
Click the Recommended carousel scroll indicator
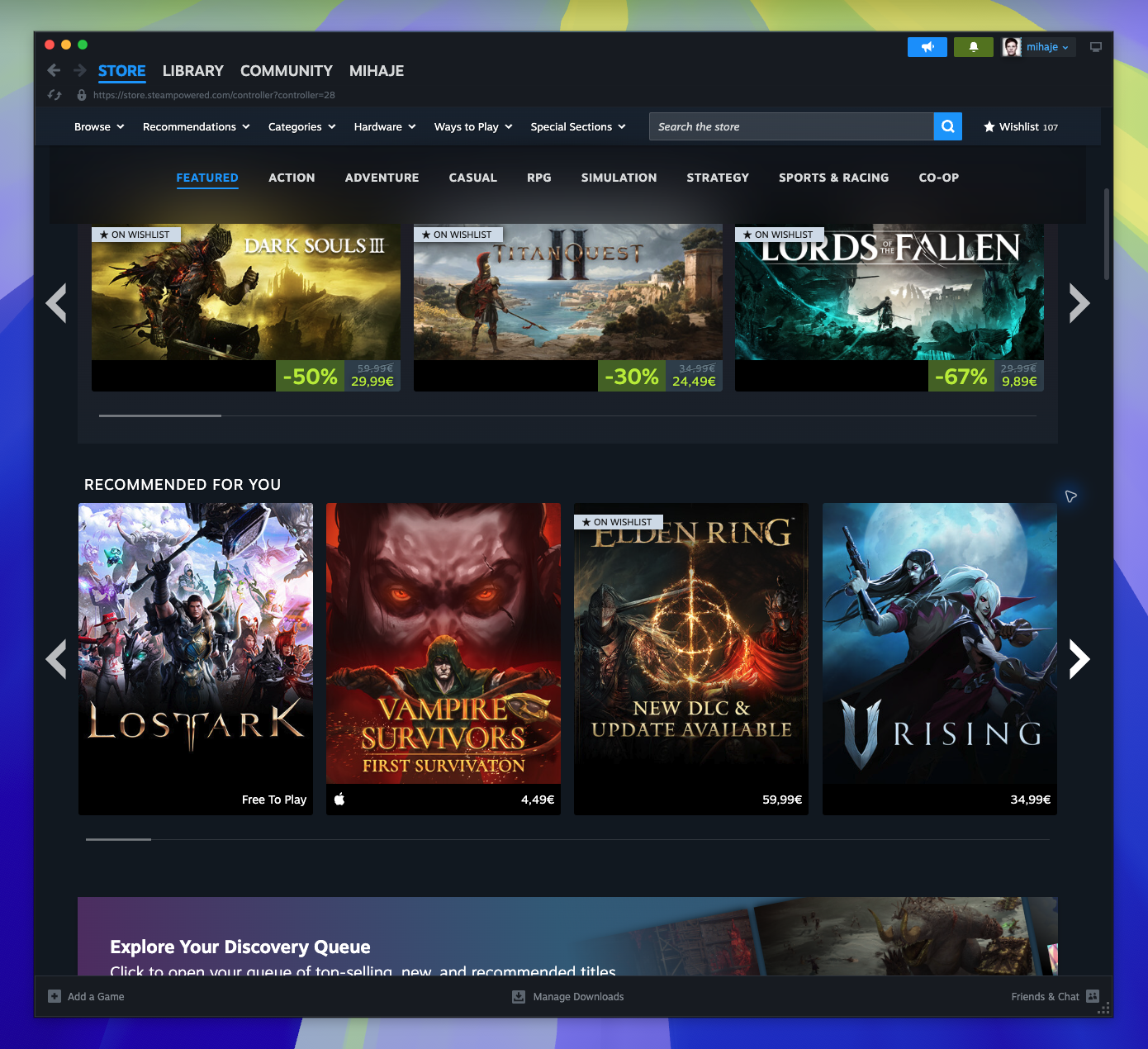pyautogui.click(x=118, y=839)
